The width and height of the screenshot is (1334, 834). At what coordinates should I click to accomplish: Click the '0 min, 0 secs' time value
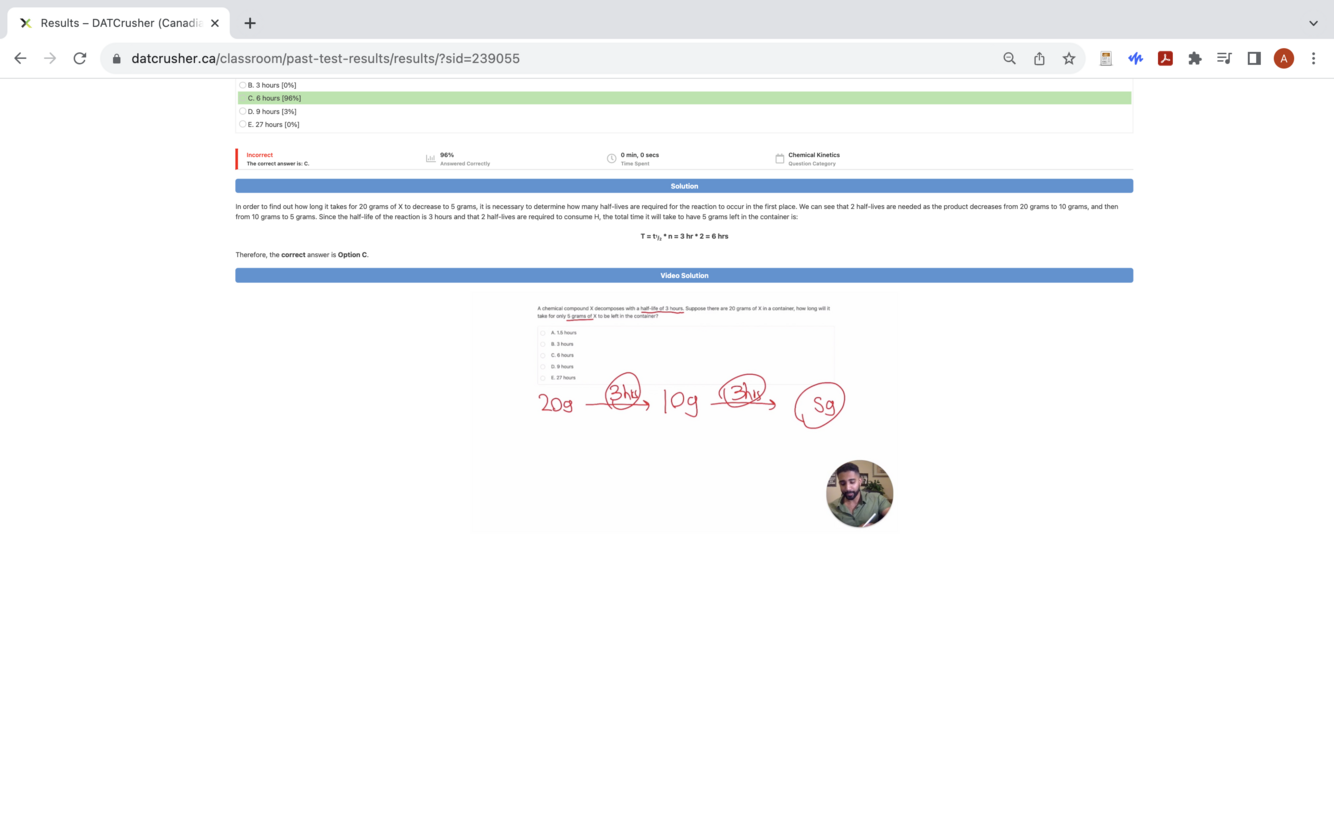pos(640,155)
